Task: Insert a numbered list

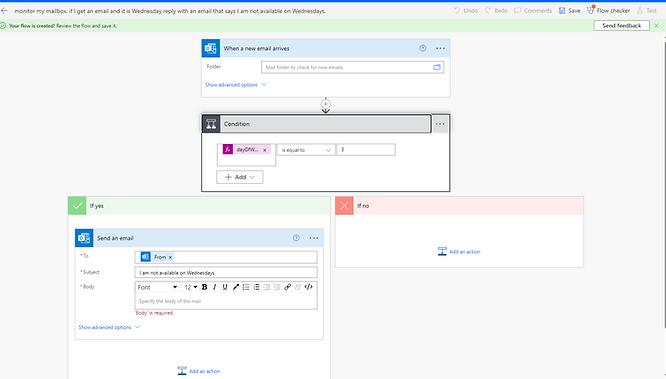Action: pos(257,287)
